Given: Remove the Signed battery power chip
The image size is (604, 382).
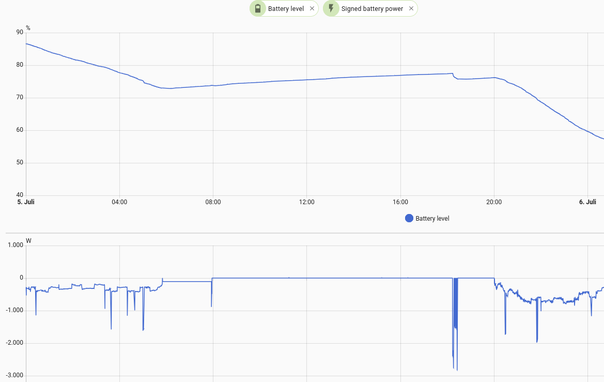Looking at the screenshot, I should 411,8.
